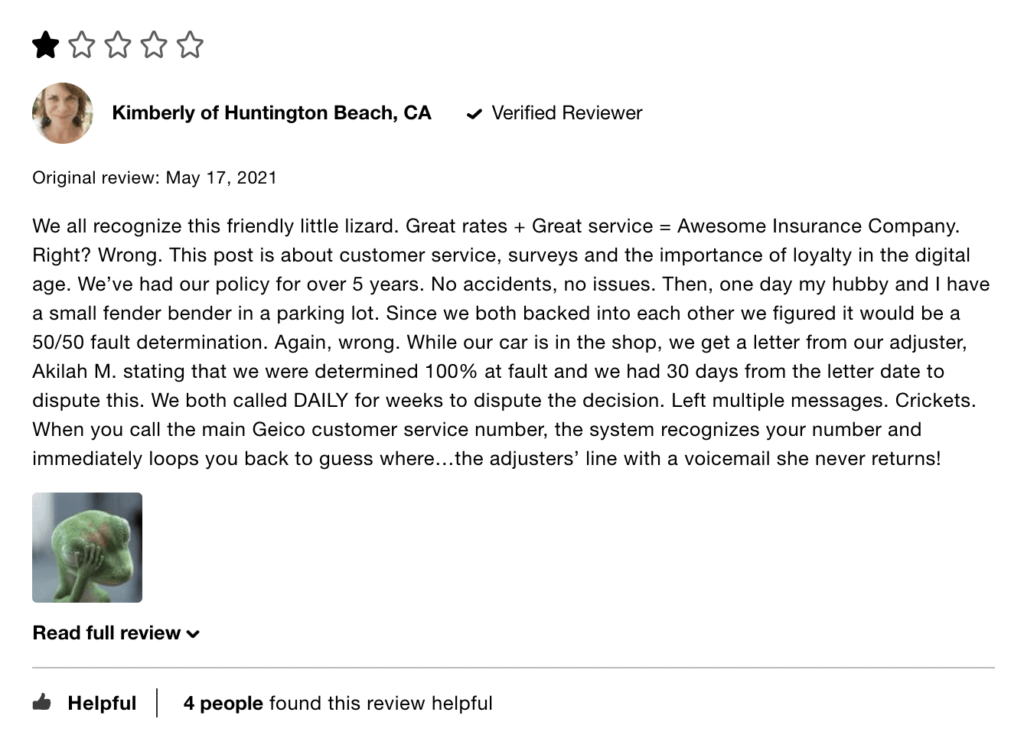Image resolution: width=1024 pixels, height=748 pixels.
Task: Click the '4 people' helpful count
Action: [x=223, y=703]
